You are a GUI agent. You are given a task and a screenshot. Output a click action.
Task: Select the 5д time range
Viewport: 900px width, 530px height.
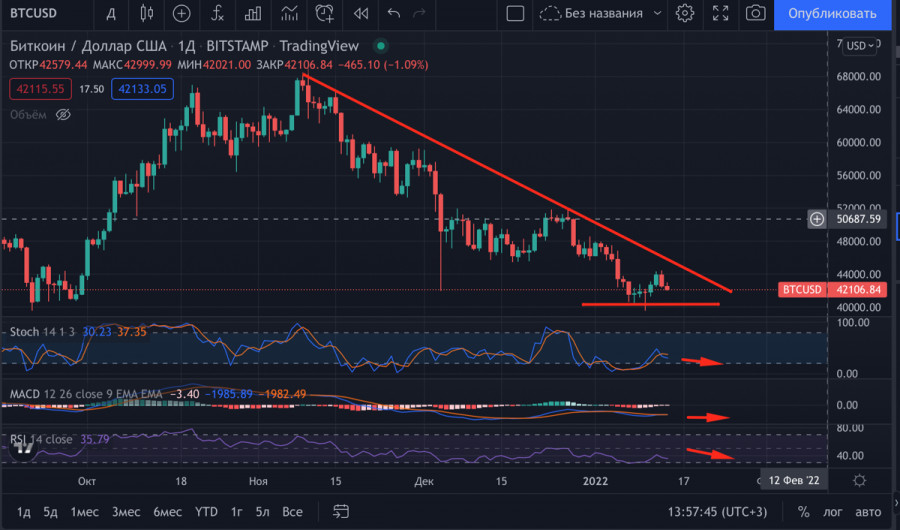(51, 512)
